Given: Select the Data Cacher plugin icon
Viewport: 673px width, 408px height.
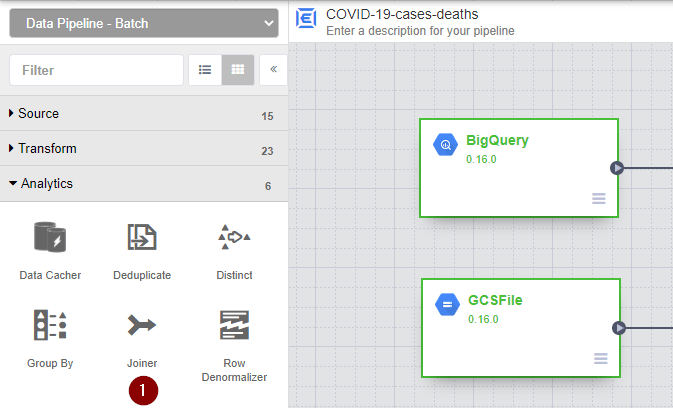Looking at the screenshot, I should (50, 238).
